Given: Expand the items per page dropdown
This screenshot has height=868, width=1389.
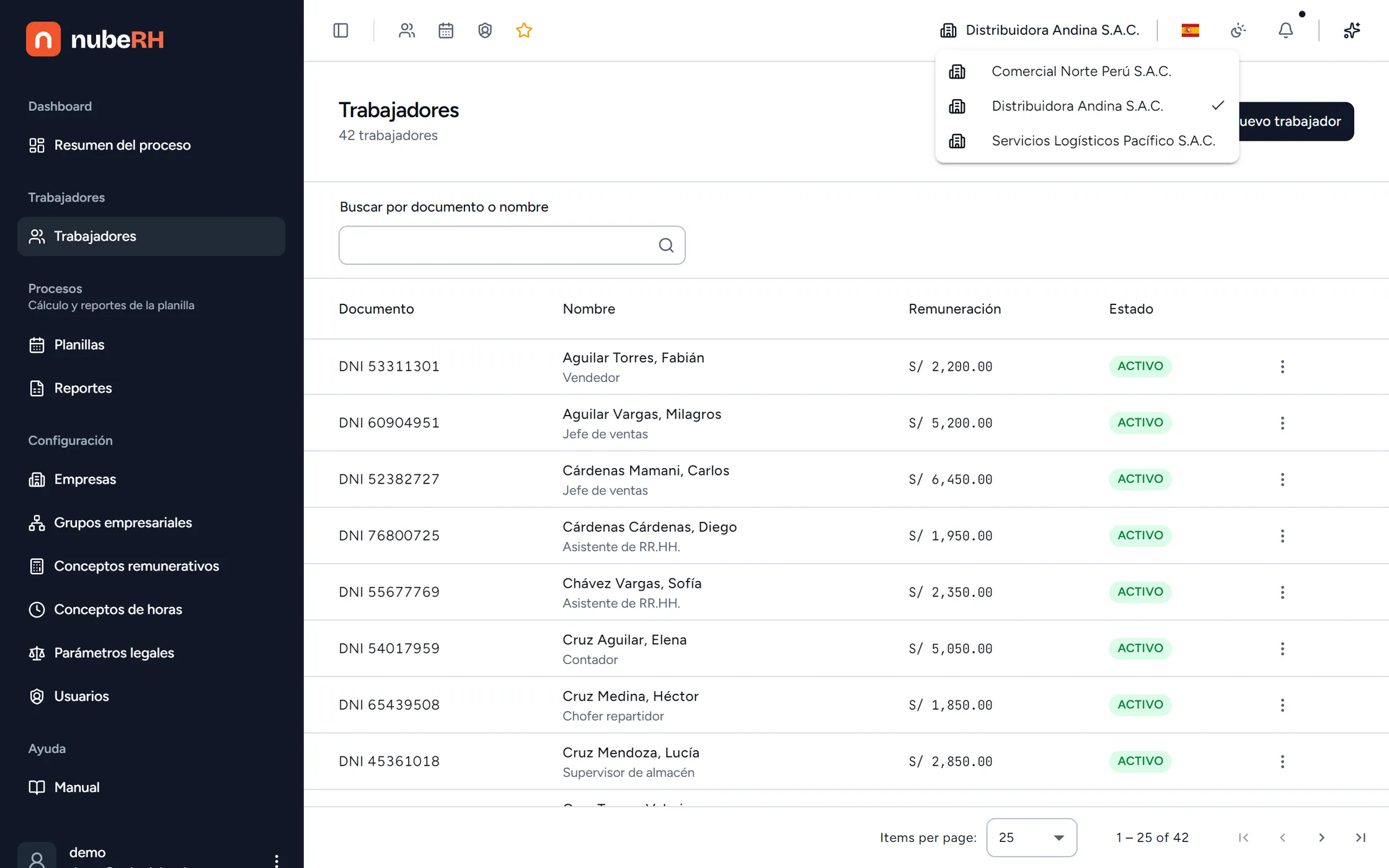Looking at the screenshot, I should pos(1031,838).
